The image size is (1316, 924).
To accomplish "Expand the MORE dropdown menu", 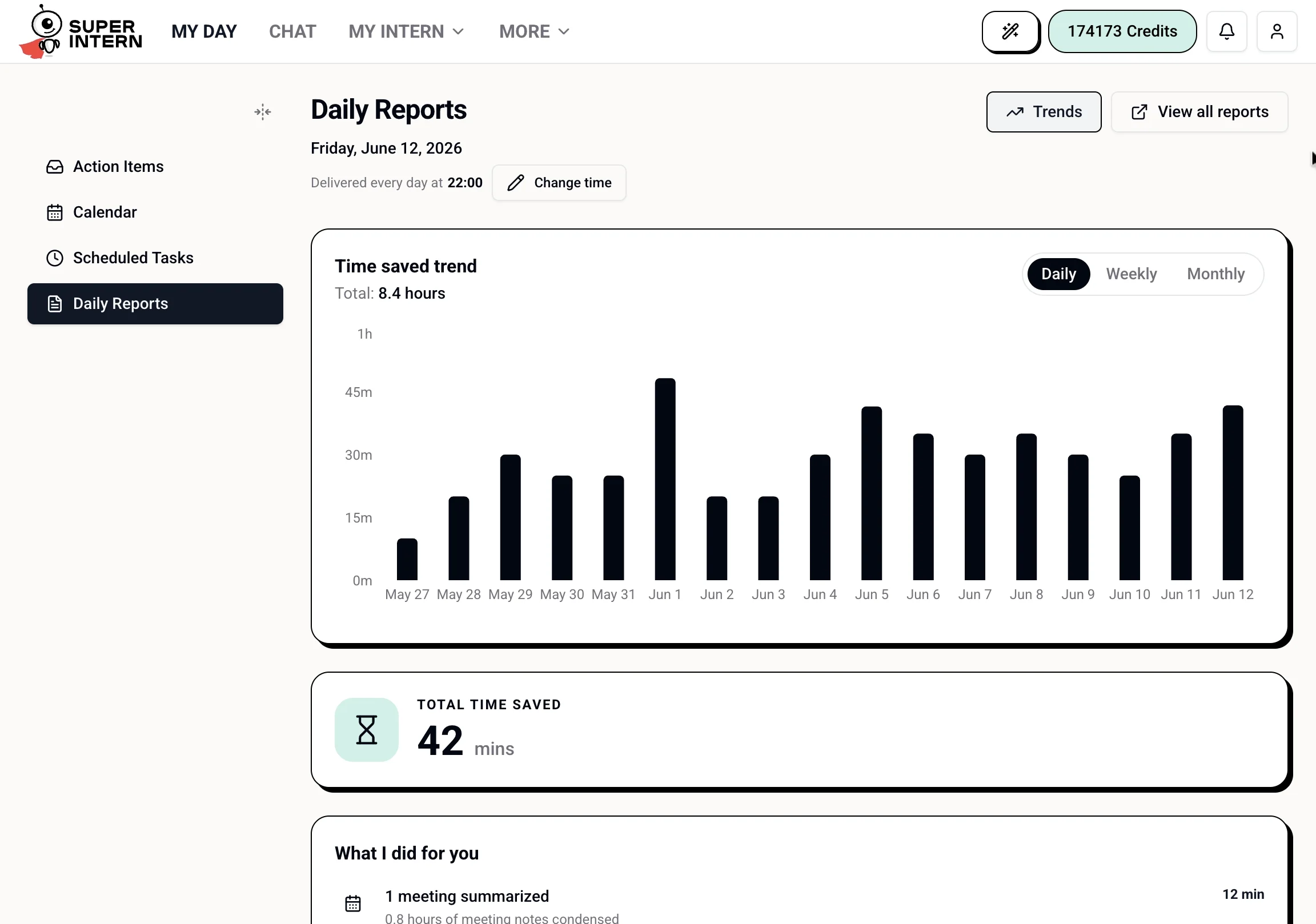I will coord(534,31).
